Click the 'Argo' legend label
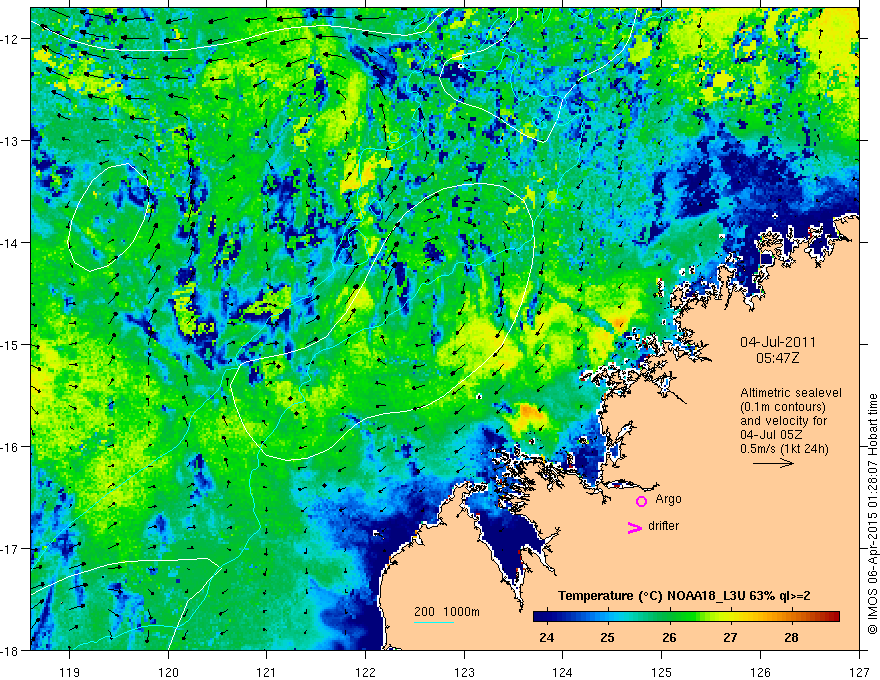This screenshot has height=680, width=880. (668, 499)
